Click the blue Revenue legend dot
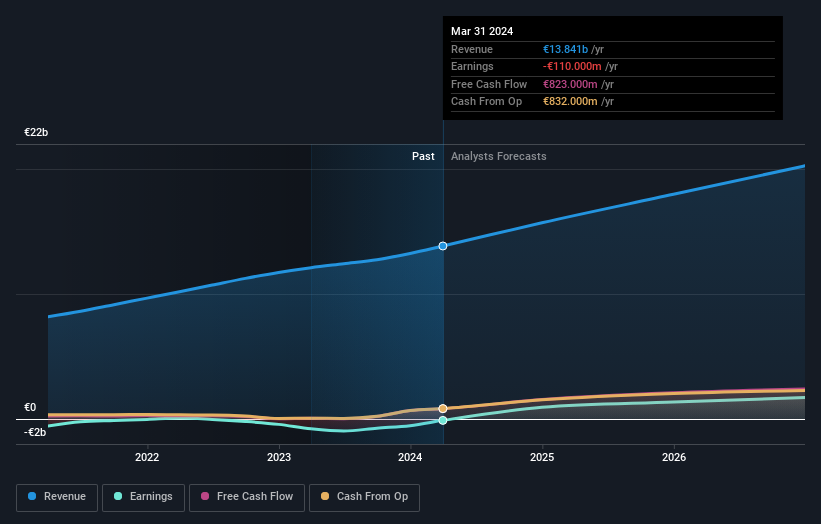The image size is (821, 524). click(32, 496)
